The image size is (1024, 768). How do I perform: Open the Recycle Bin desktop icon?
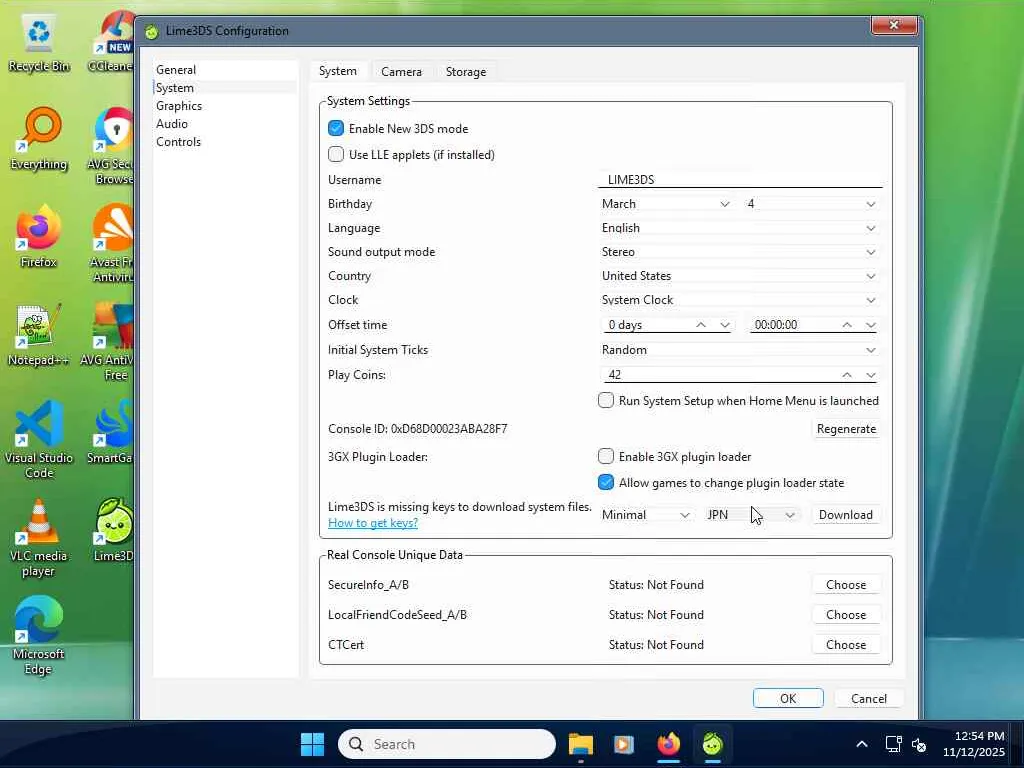pyautogui.click(x=39, y=42)
